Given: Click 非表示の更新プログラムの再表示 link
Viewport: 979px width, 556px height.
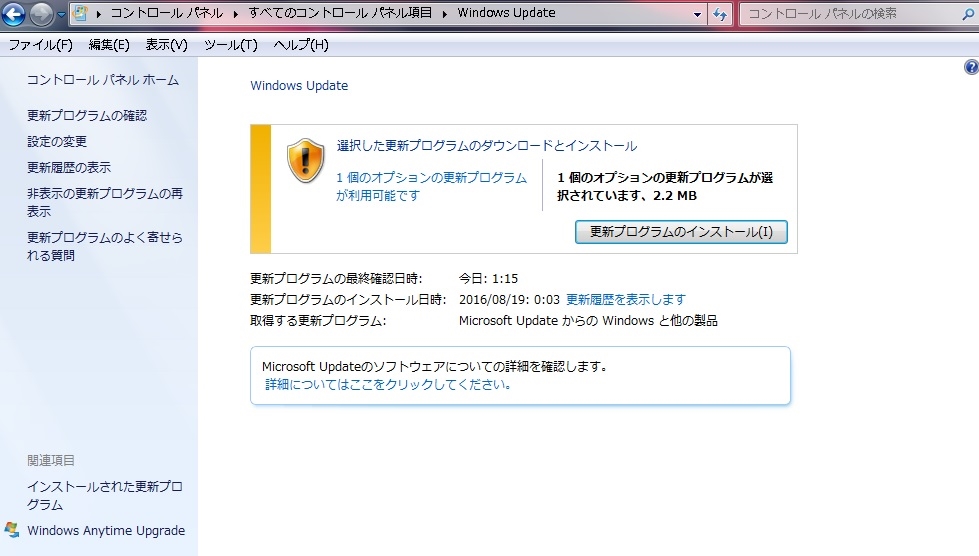Looking at the screenshot, I should pos(104,202).
